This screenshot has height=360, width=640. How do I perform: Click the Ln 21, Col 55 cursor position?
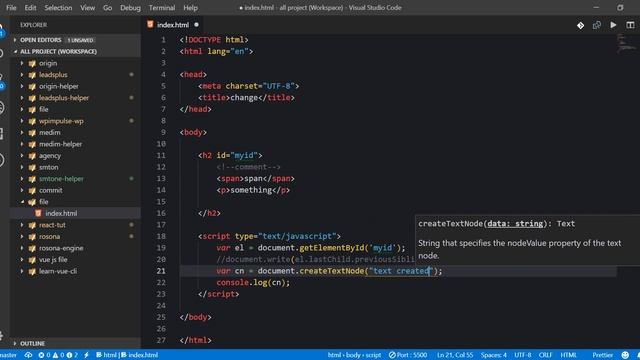coord(455,355)
